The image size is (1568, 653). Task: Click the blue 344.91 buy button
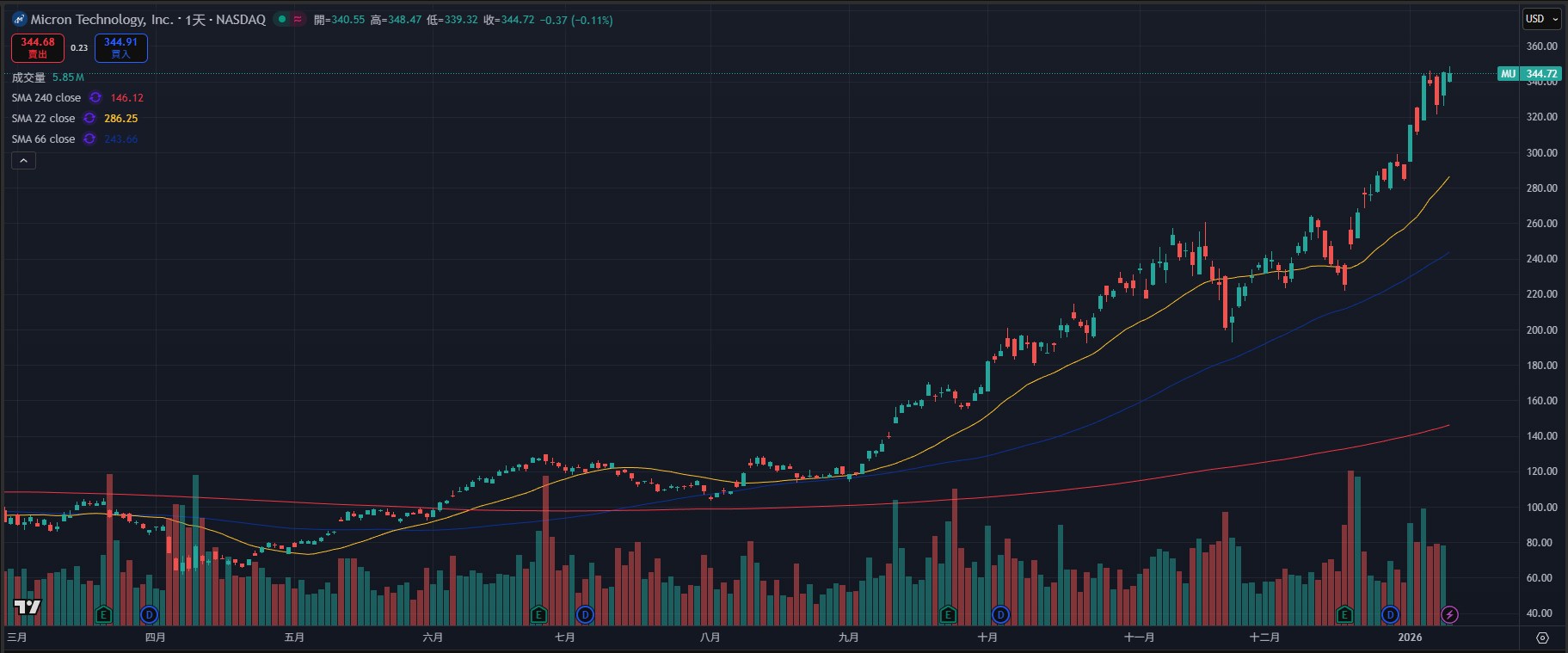120,47
